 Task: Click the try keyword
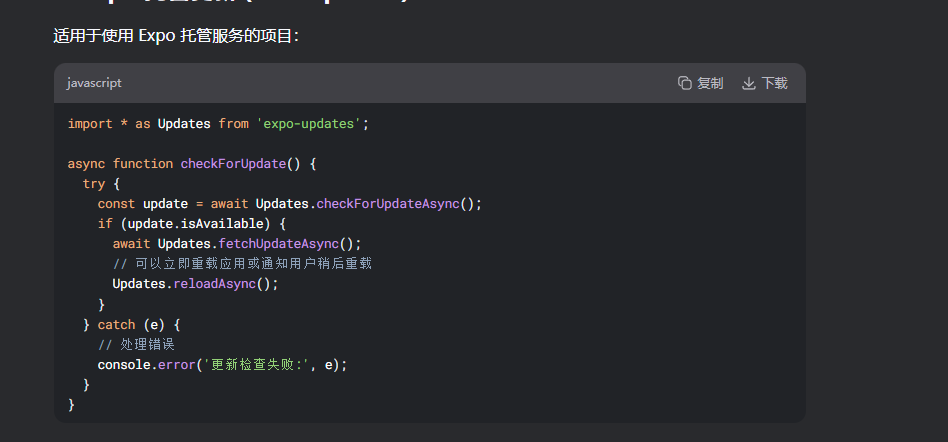(x=94, y=184)
